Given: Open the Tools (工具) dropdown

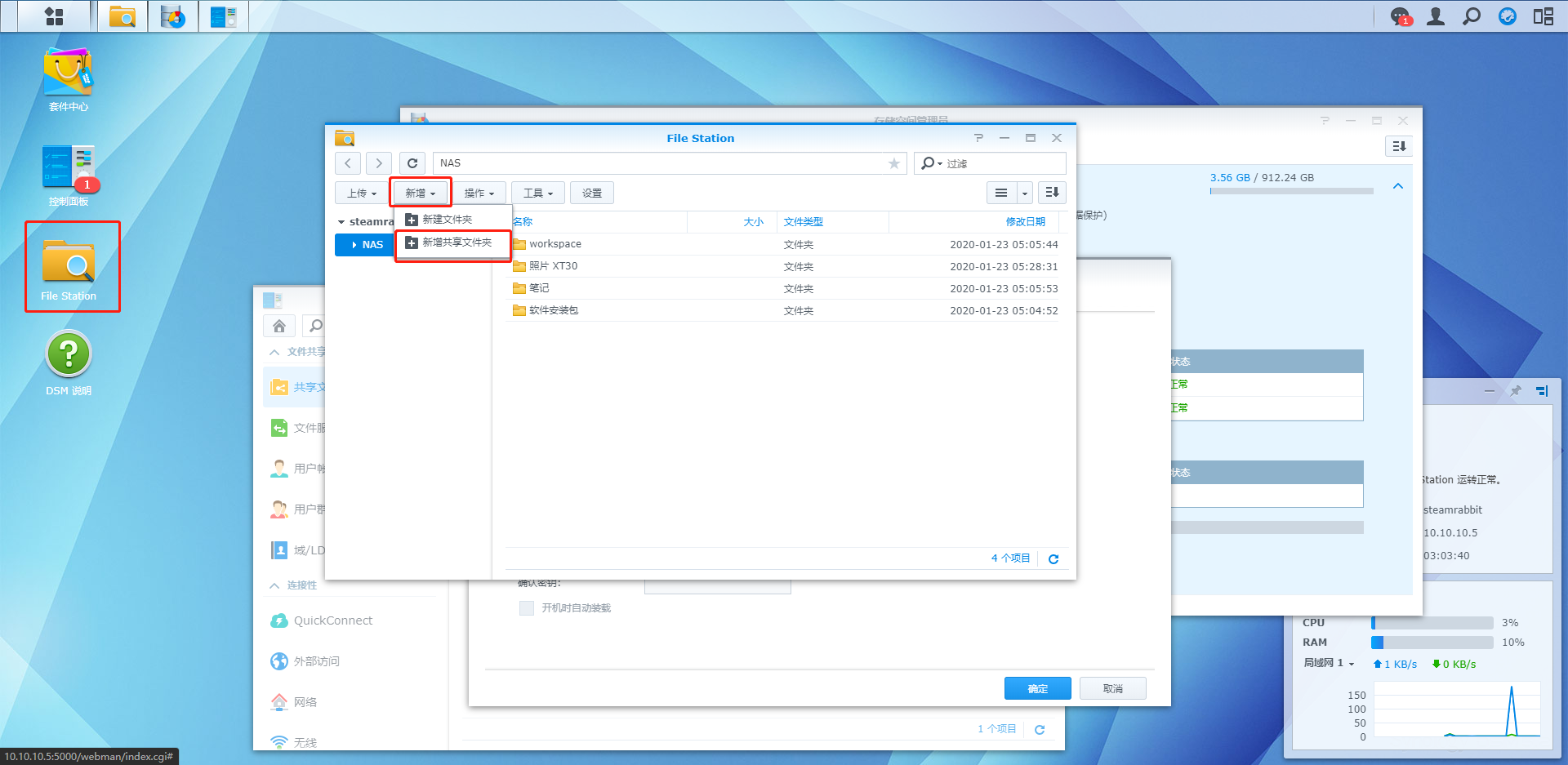Looking at the screenshot, I should tap(538, 193).
